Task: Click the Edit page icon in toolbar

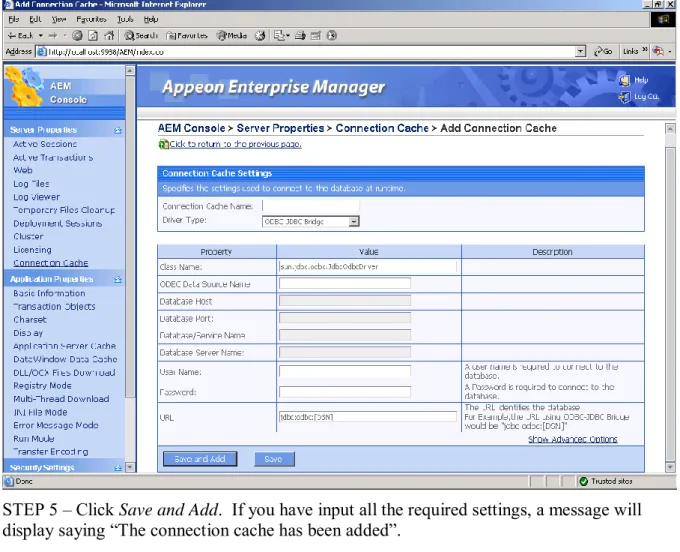Action: pyautogui.click(x=316, y=36)
